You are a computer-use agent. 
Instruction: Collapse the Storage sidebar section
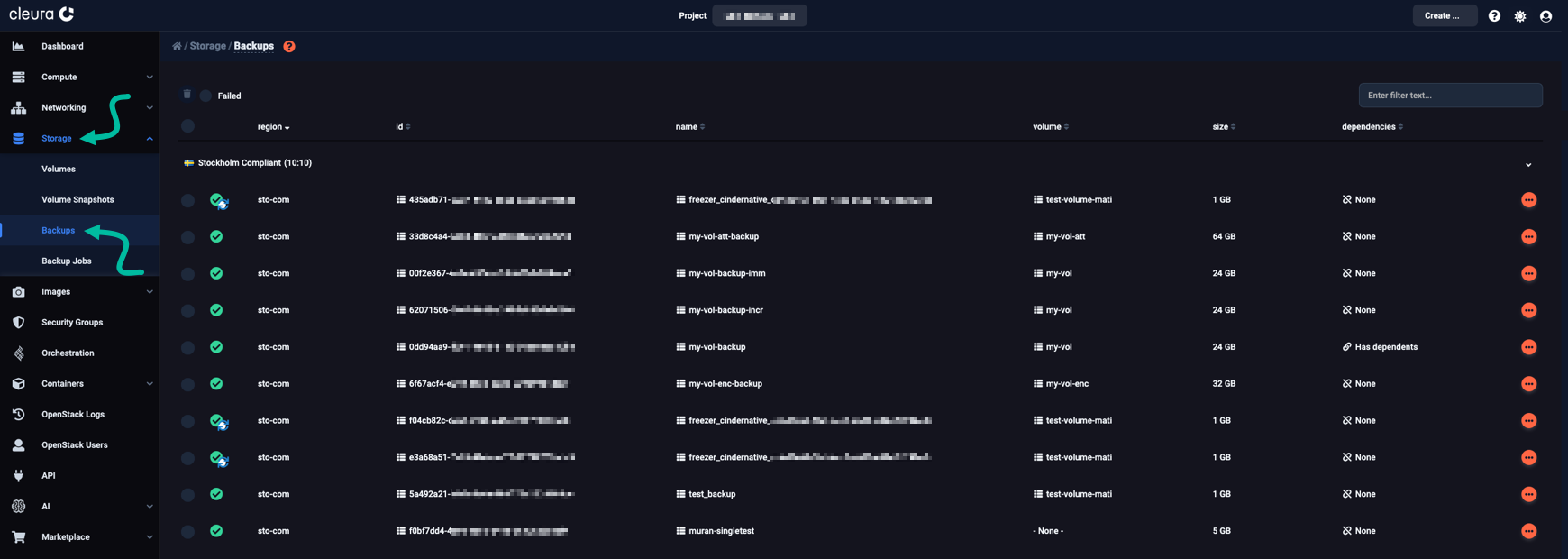pyautogui.click(x=150, y=139)
